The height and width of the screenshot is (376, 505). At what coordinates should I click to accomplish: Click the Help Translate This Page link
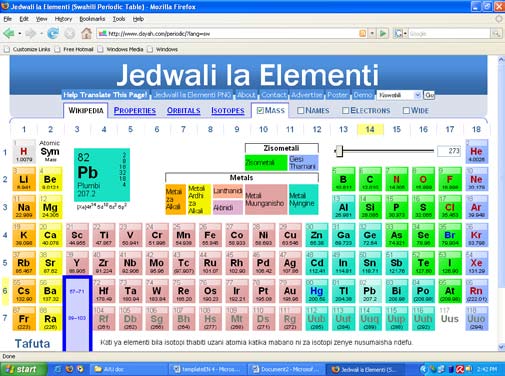coord(105,95)
